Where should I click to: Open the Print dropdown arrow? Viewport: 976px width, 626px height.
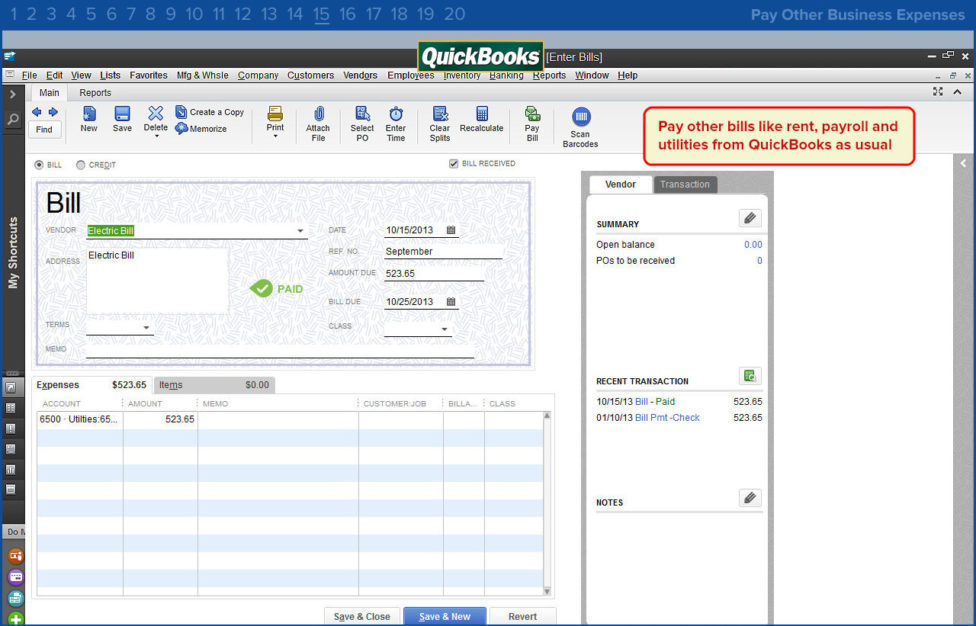(275, 136)
